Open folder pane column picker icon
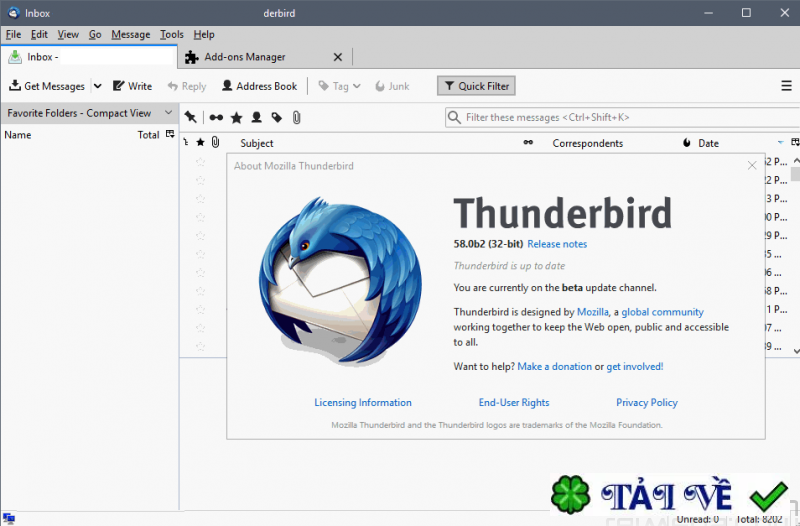The height and width of the screenshot is (526, 800). 170,134
